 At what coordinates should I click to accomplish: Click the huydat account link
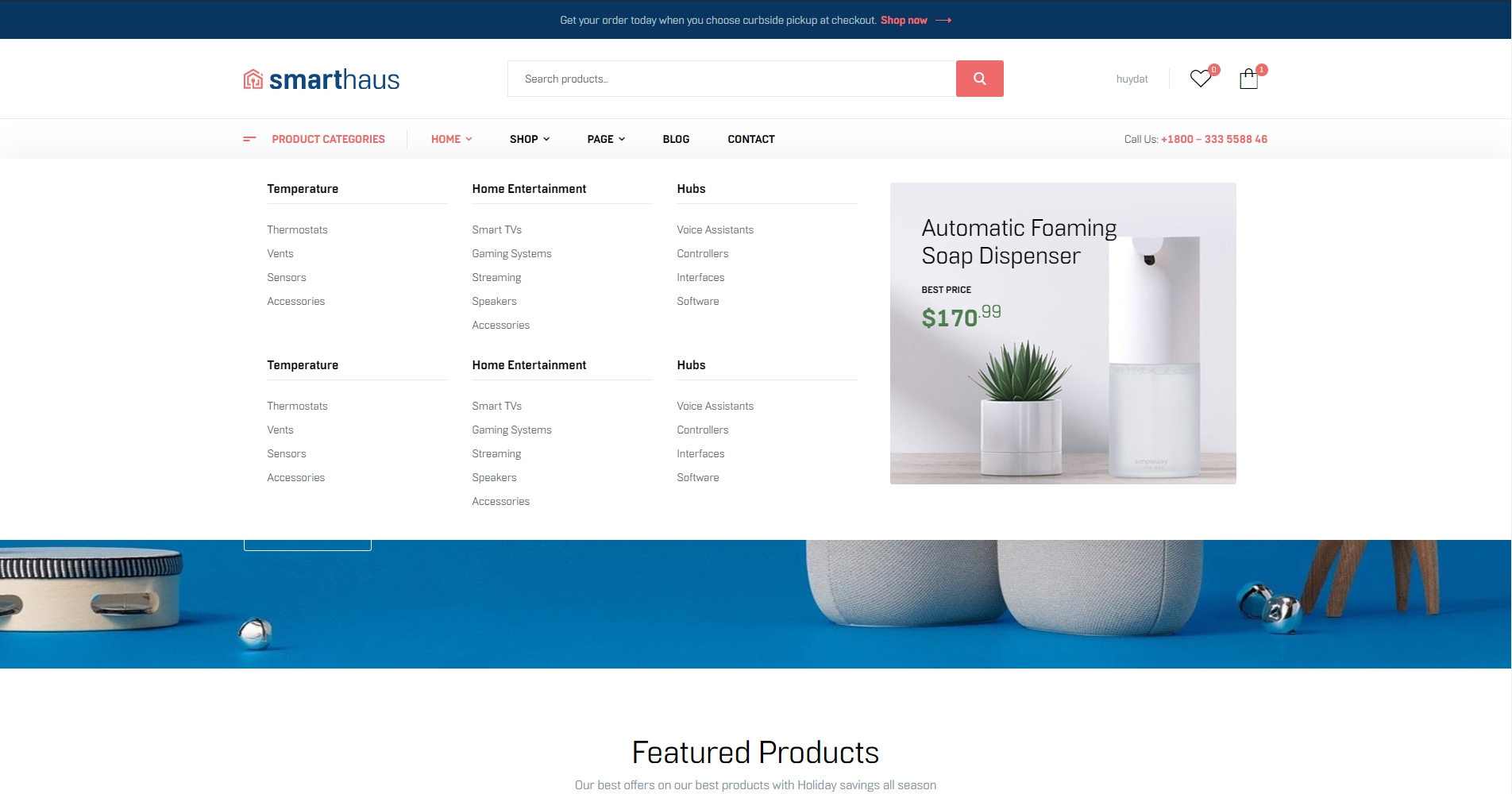click(1132, 79)
